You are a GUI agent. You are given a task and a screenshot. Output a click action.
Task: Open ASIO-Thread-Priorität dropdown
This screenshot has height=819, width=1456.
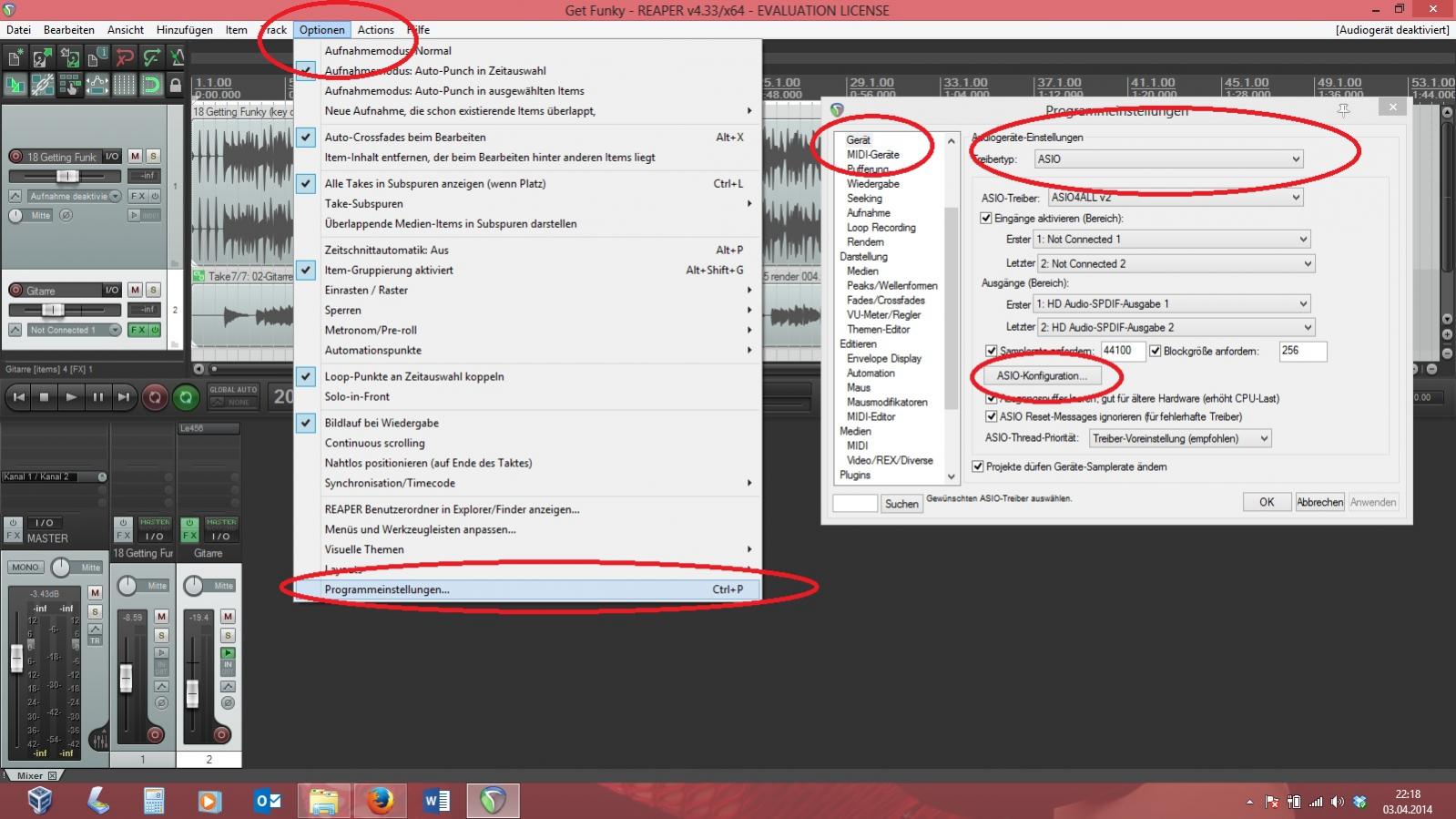1180,438
